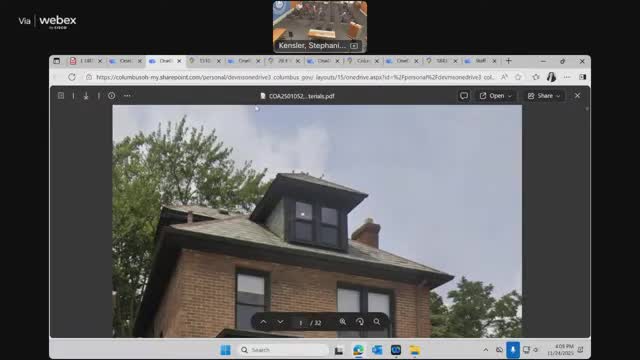Add page to favorites star icon
Screen dimensions: 640x360
click(x=518, y=77)
